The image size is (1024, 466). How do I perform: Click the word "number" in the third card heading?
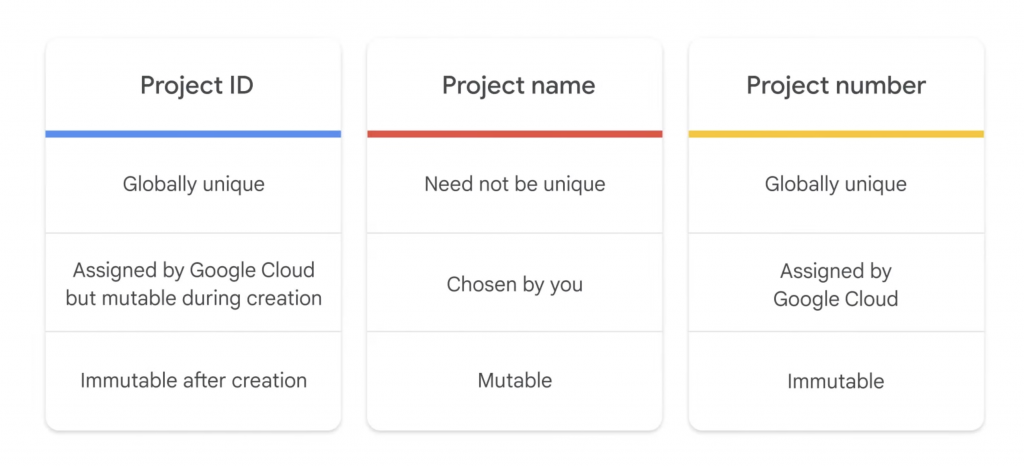pos(877,86)
